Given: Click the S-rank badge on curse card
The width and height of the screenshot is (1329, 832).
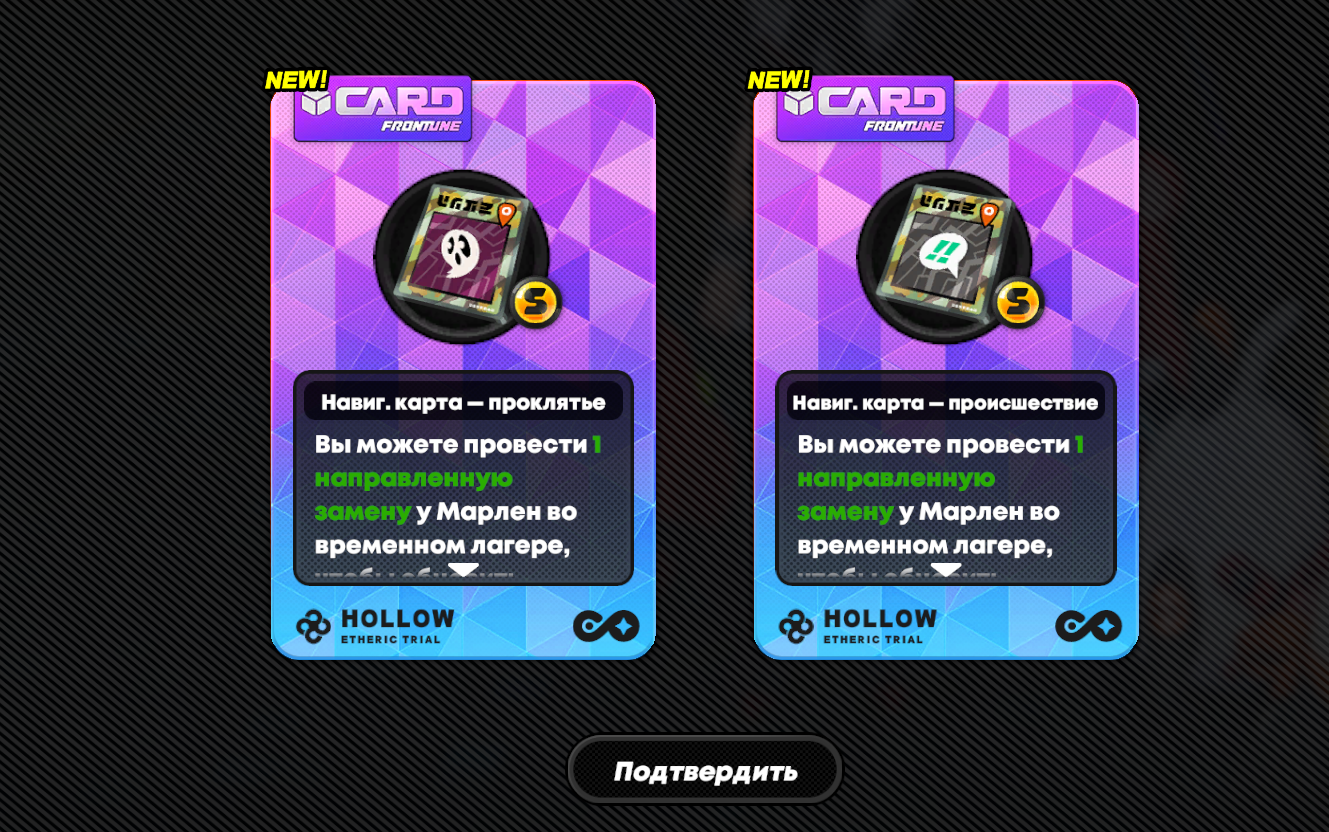Looking at the screenshot, I should tap(536, 302).
